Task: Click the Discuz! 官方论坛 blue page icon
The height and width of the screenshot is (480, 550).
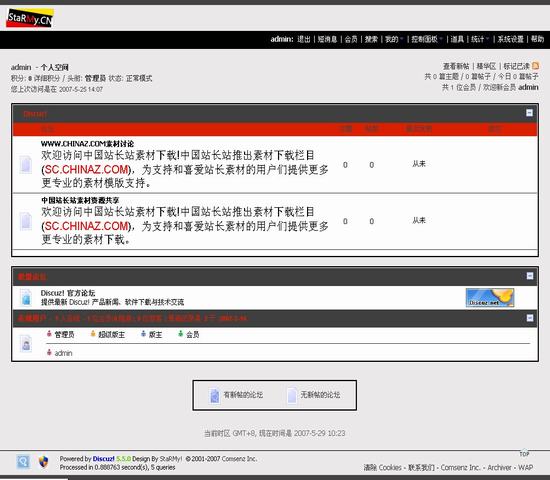Action: 26,298
